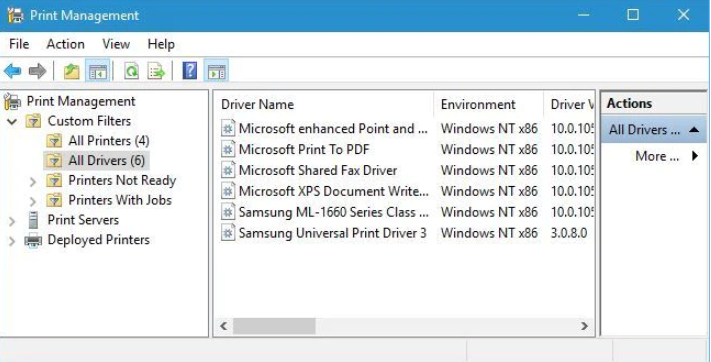Open the More Actions submenu arrow
The image size is (711, 362).
[x=695, y=157]
